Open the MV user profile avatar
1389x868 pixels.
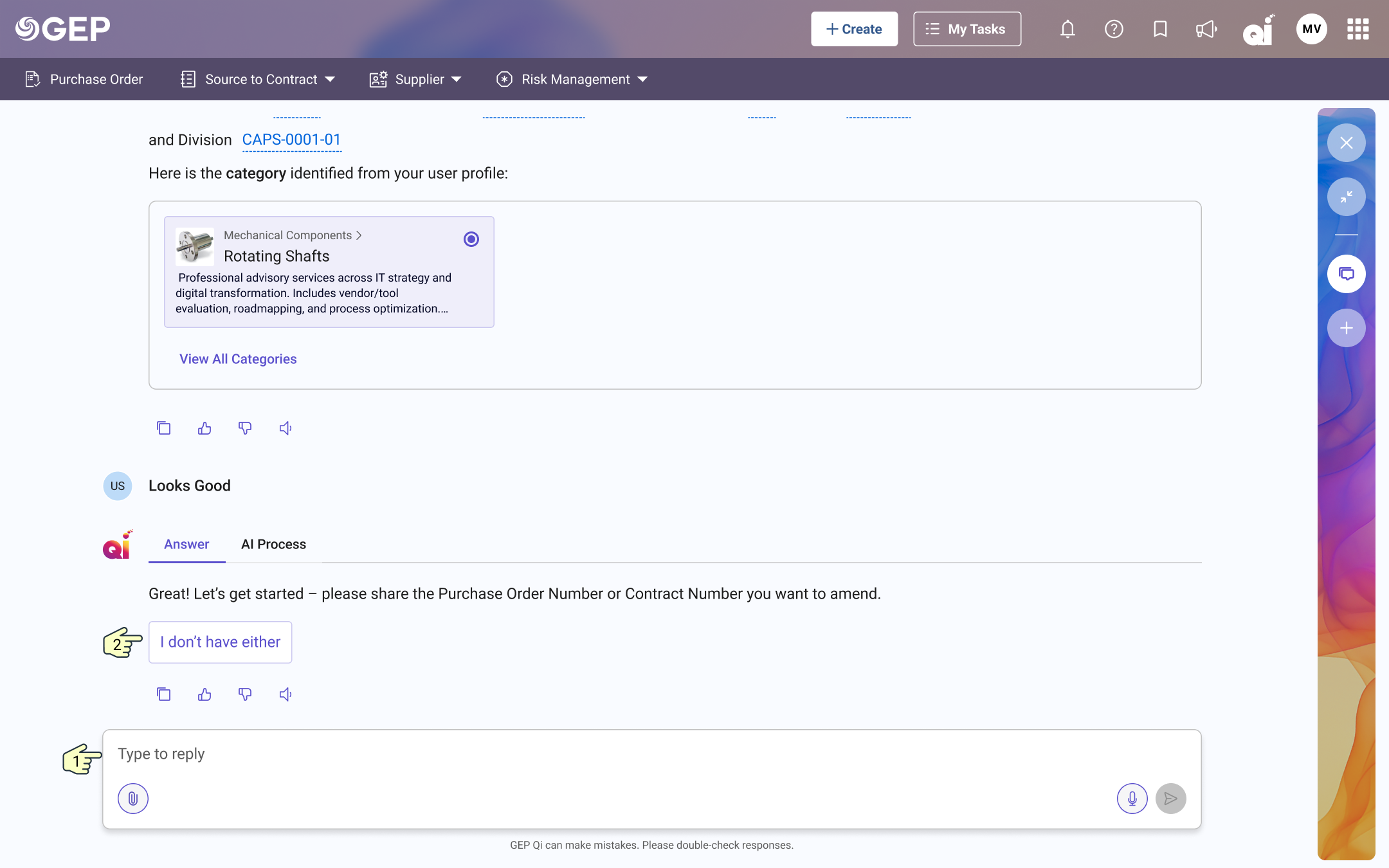coord(1312,29)
